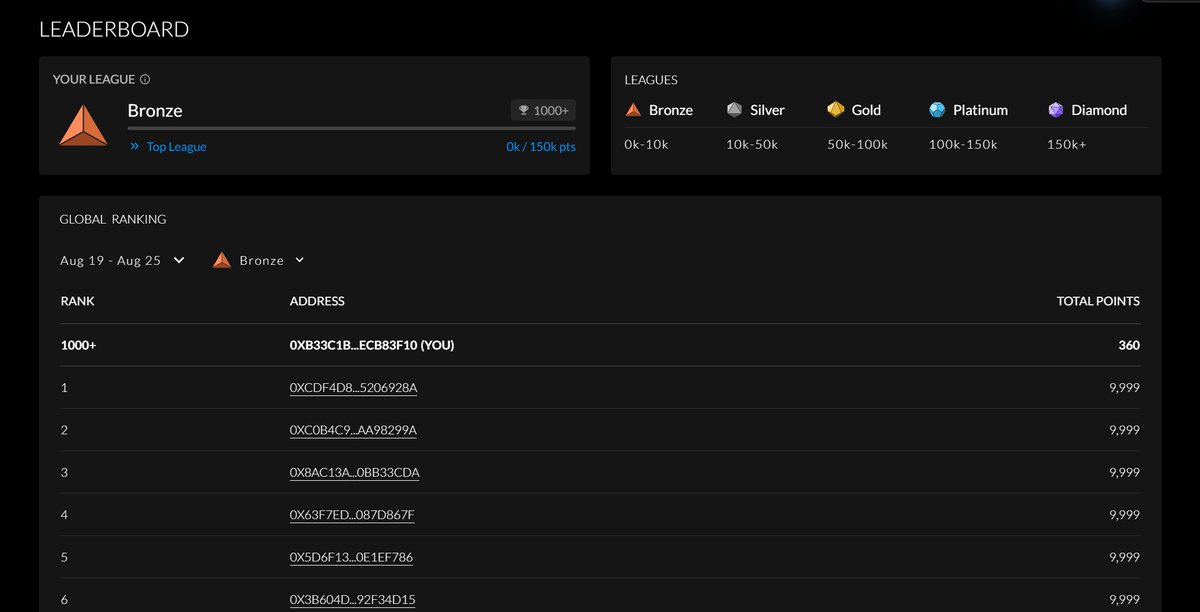1200x612 pixels.
Task: Open address 0X63F7ED...087D867F
Action: click(x=351, y=514)
